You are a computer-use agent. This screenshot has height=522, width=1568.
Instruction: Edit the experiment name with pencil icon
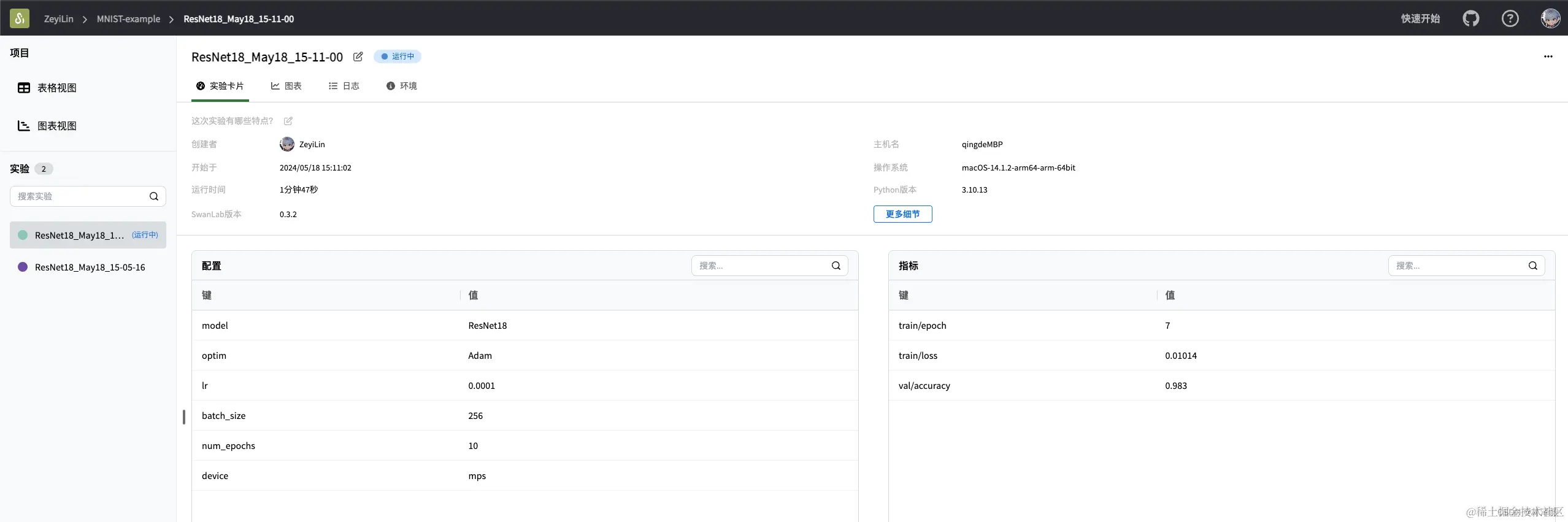[358, 56]
